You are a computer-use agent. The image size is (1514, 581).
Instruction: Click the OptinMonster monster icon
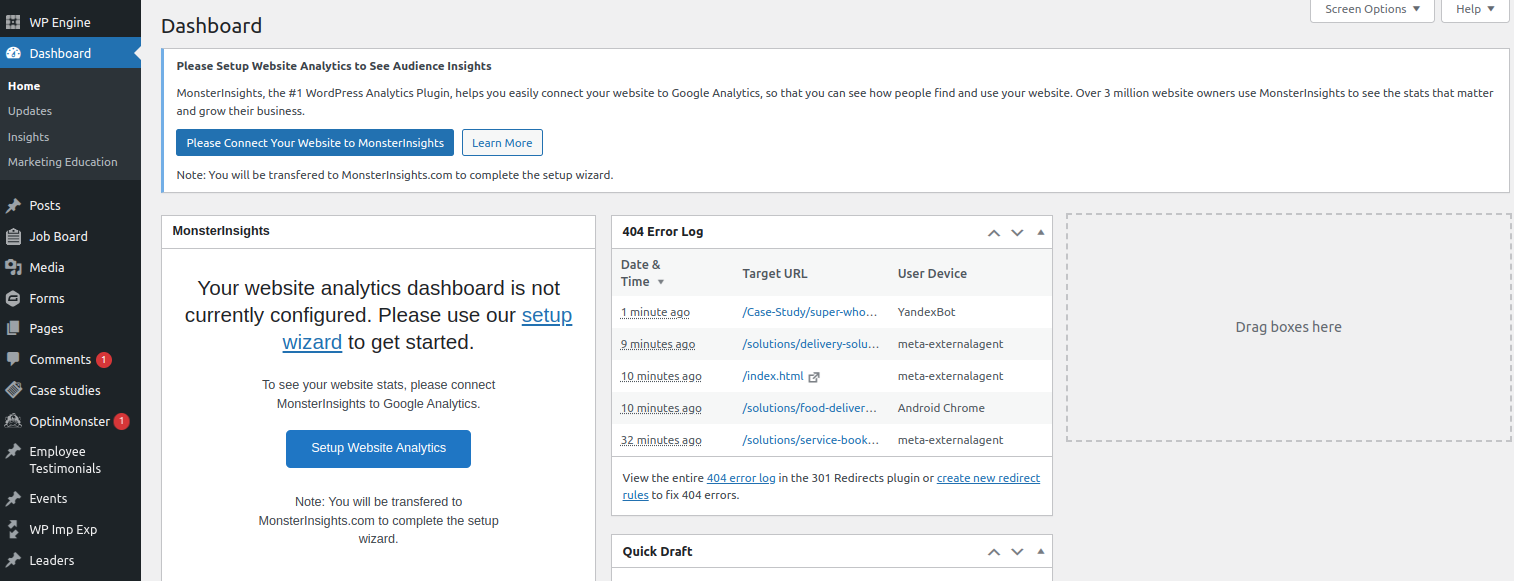click(13, 421)
